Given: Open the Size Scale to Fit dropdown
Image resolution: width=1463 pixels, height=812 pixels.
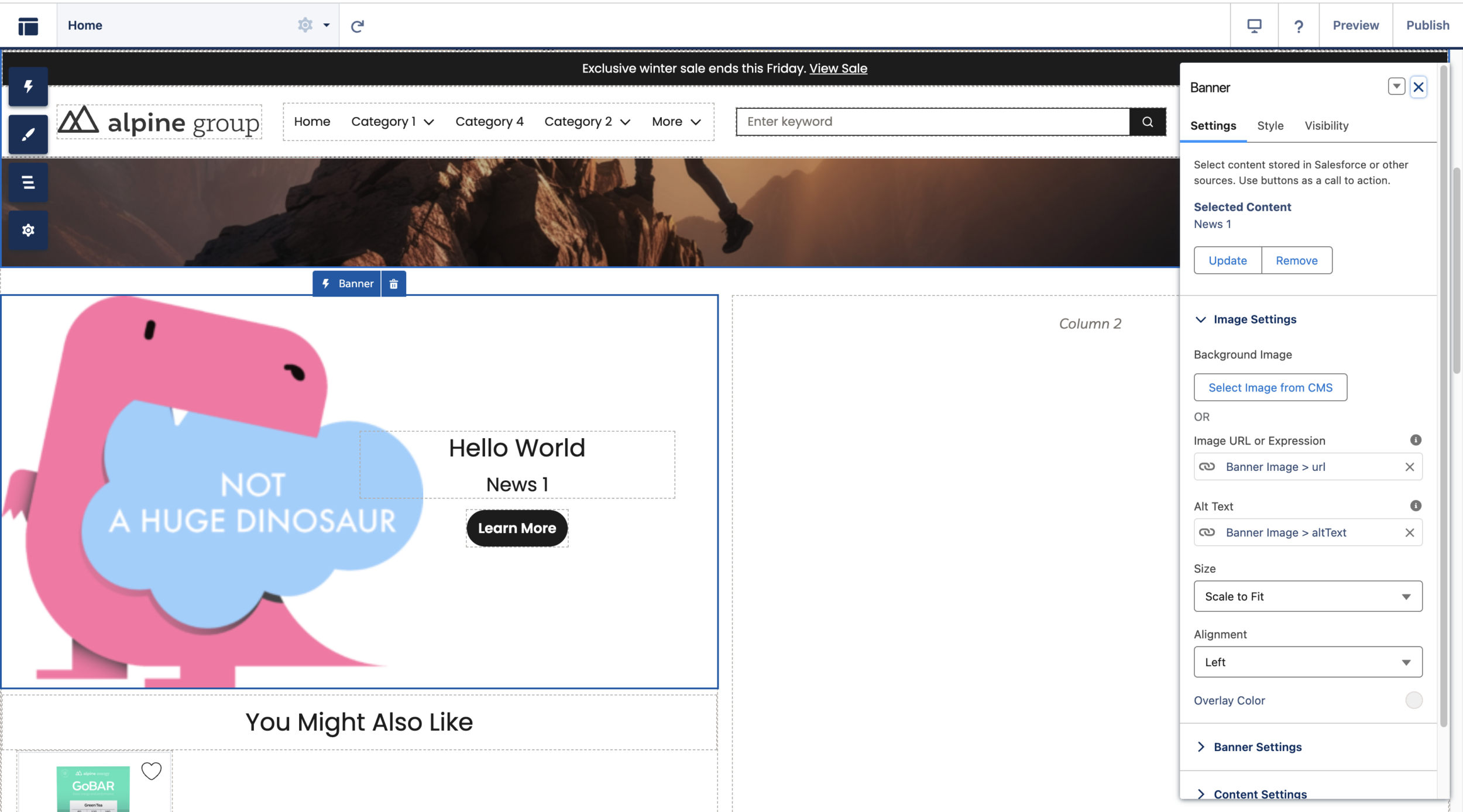Looking at the screenshot, I should pyautogui.click(x=1308, y=596).
